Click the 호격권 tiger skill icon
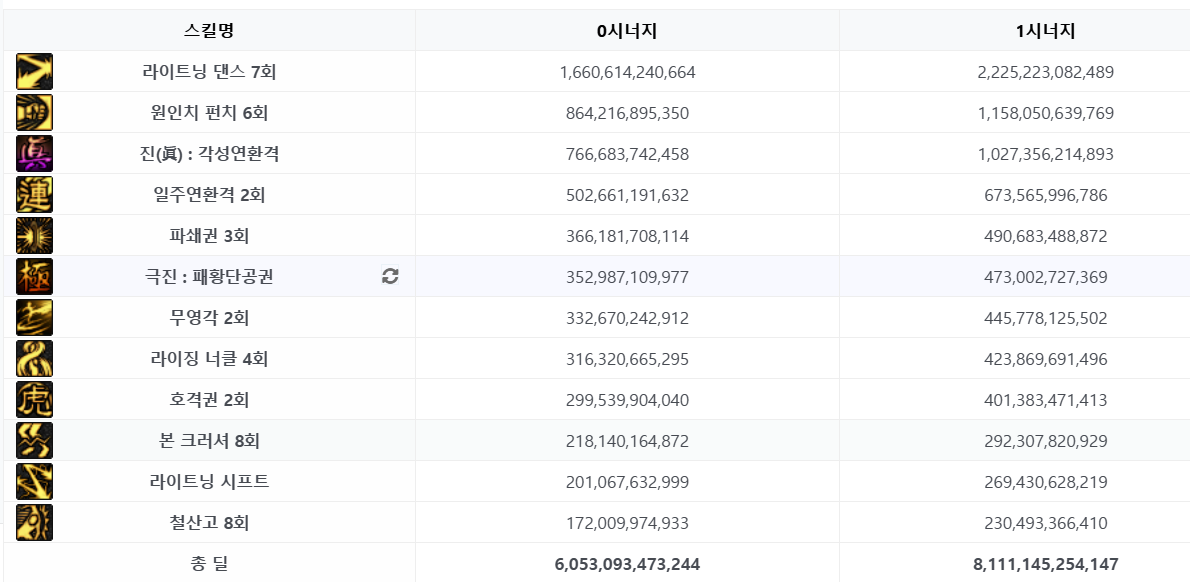Image resolution: width=1190 pixels, height=582 pixels. point(34,400)
